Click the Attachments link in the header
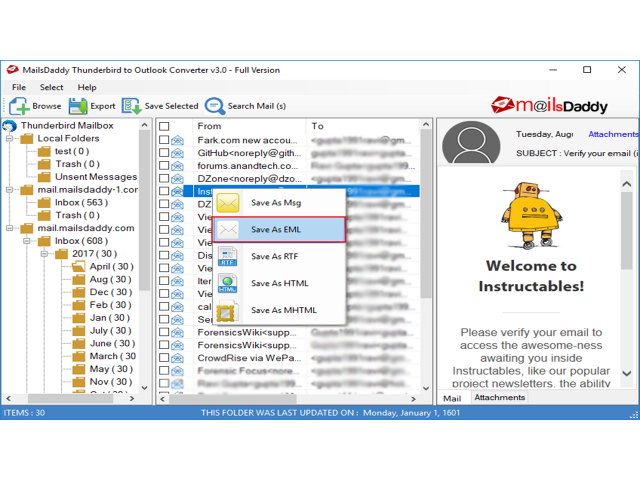The width and height of the screenshot is (640, 480). [x=613, y=134]
